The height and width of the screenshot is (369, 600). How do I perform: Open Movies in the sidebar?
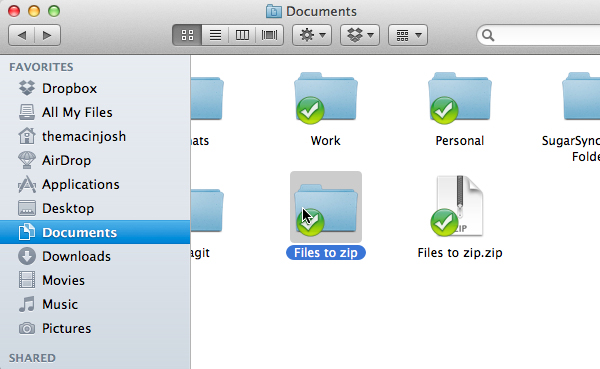[x=95, y=280]
